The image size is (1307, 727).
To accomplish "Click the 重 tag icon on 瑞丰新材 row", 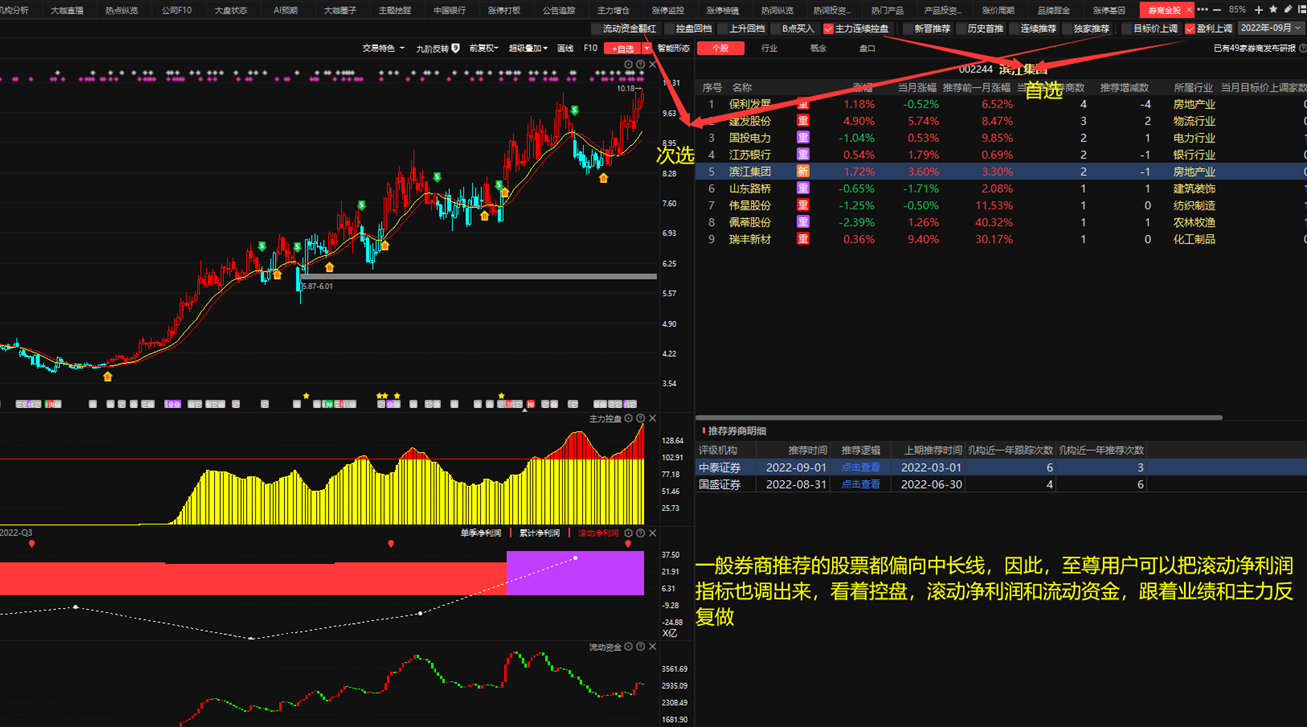I will pyautogui.click(x=802, y=239).
